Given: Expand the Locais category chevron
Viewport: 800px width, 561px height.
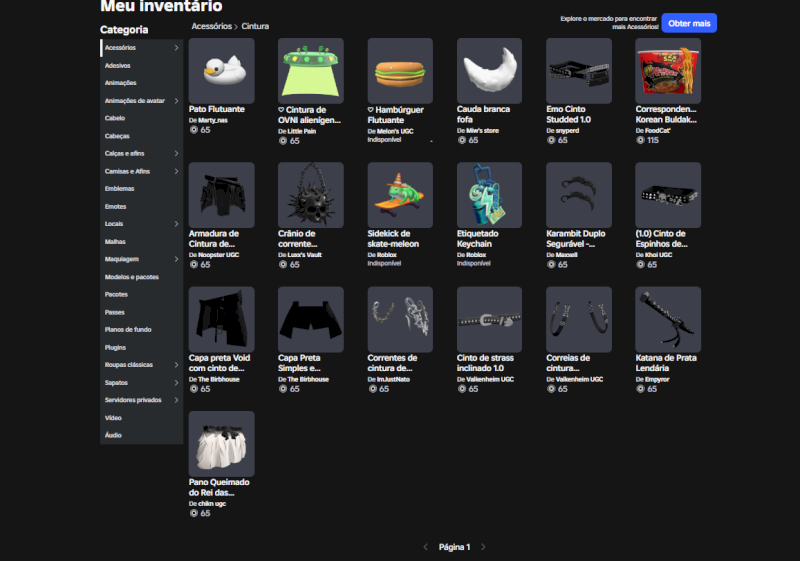Looking at the screenshot, I should click(x=177, y=224).
